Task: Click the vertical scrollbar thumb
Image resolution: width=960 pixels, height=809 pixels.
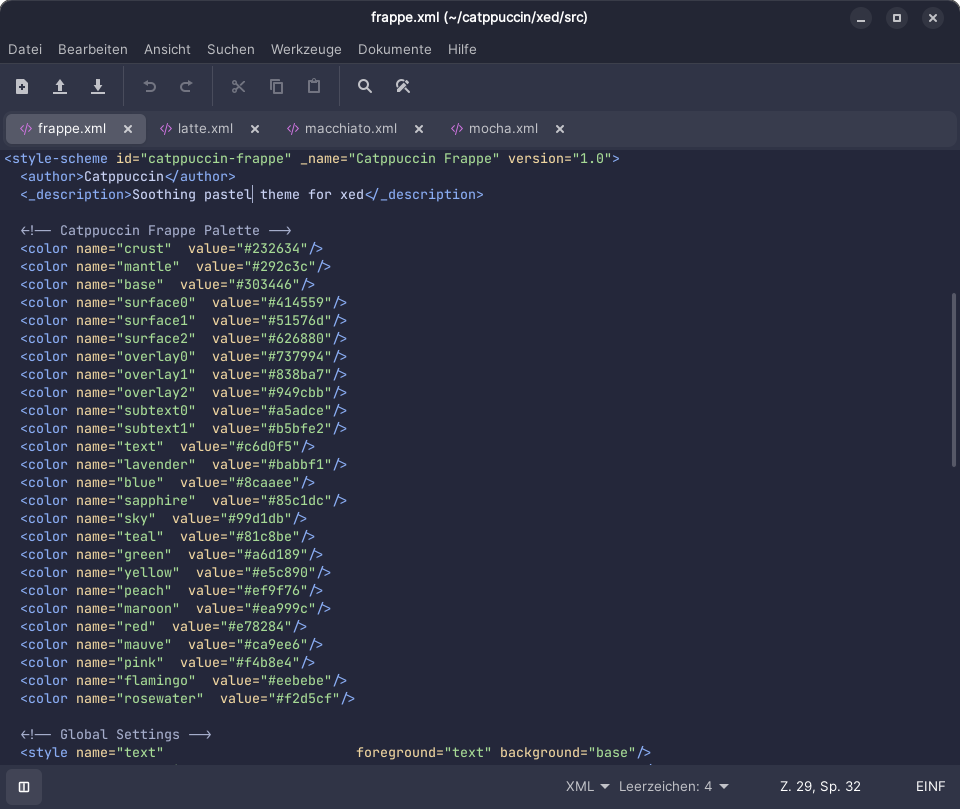Action: (x=953, y=380)
